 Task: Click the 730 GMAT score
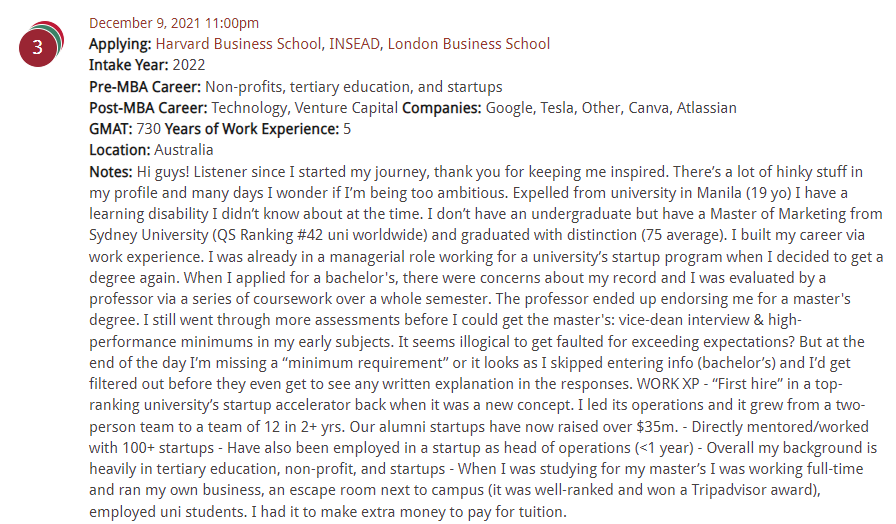[147, 129]
